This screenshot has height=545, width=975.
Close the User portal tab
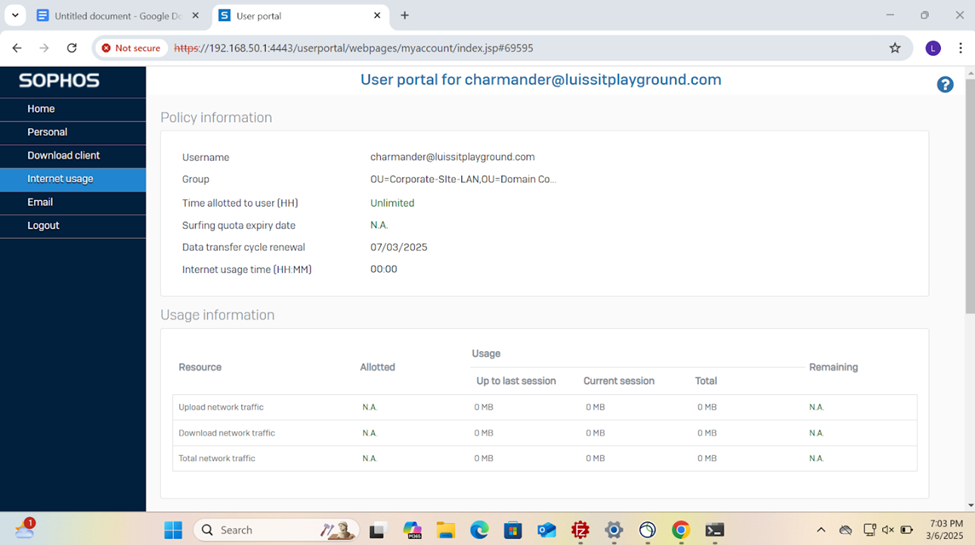[x=377, y=16]
